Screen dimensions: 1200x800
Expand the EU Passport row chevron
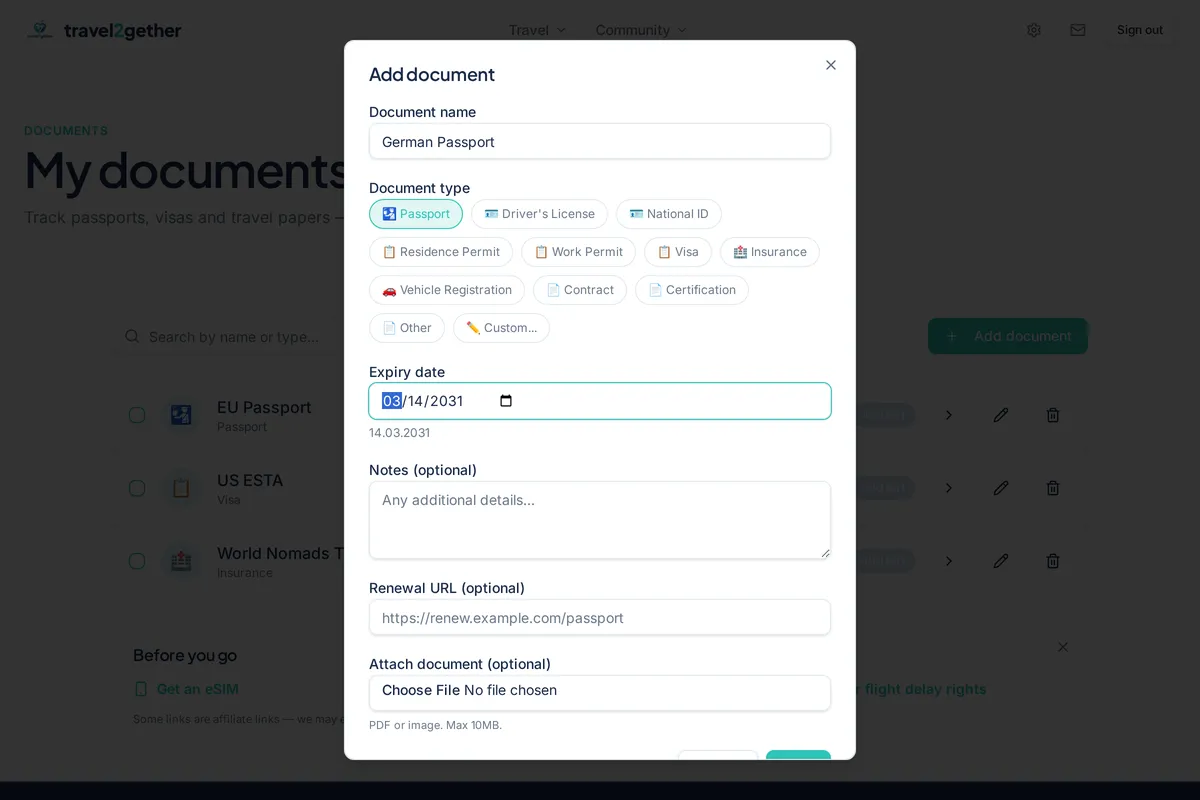click(x=949, y=415)
